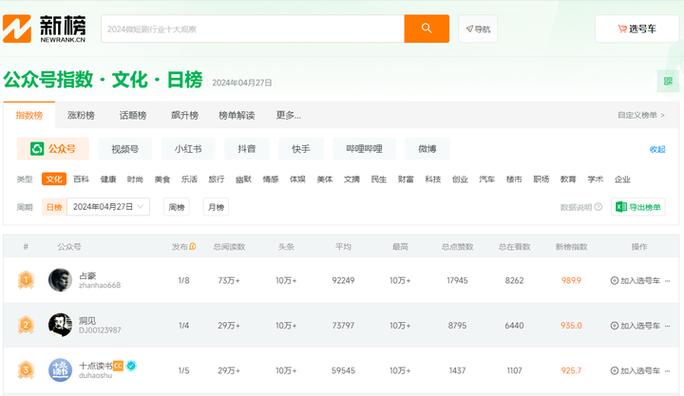Open the 十点读书 account name link
This screenshot has width=684, height=396.
[96, 365]
